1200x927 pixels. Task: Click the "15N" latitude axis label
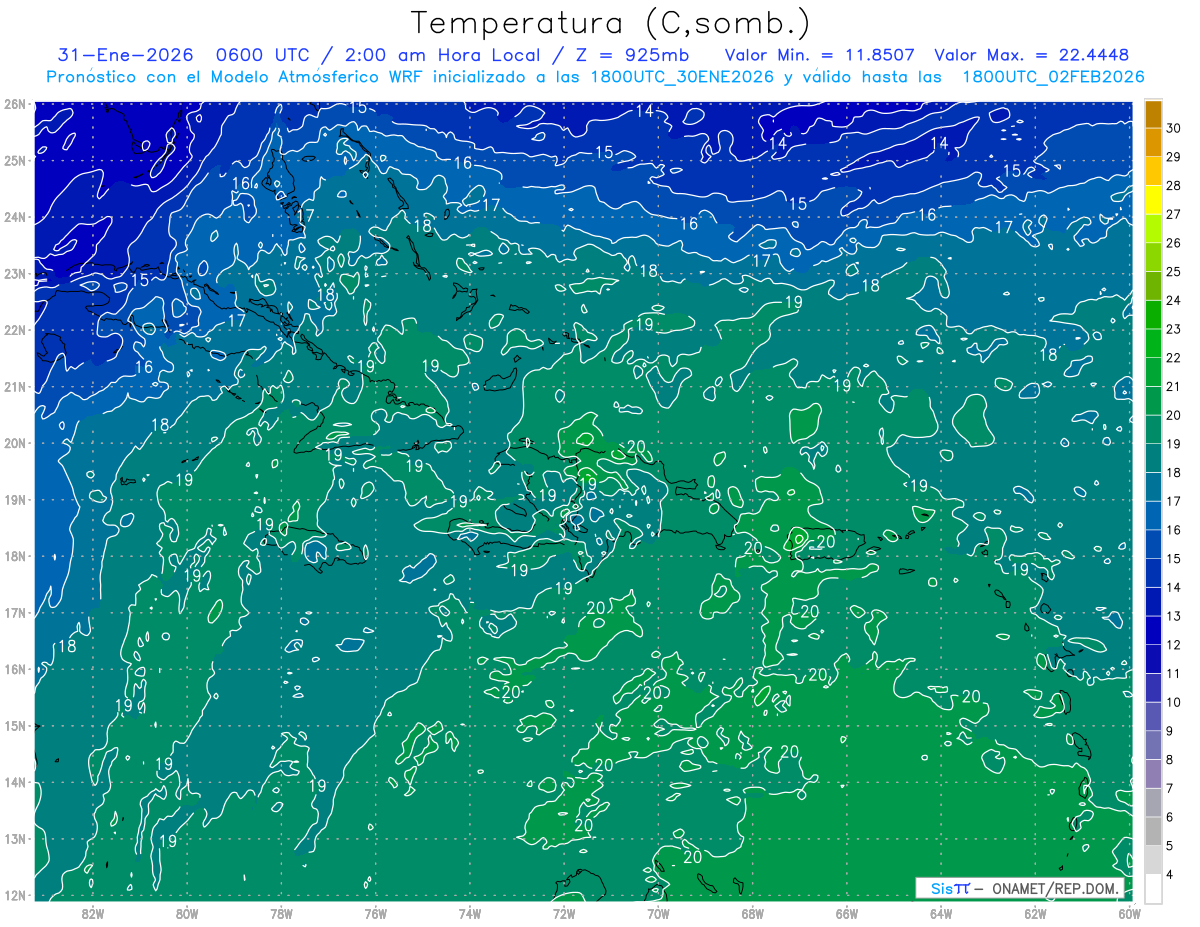click(x=15, y=725)
